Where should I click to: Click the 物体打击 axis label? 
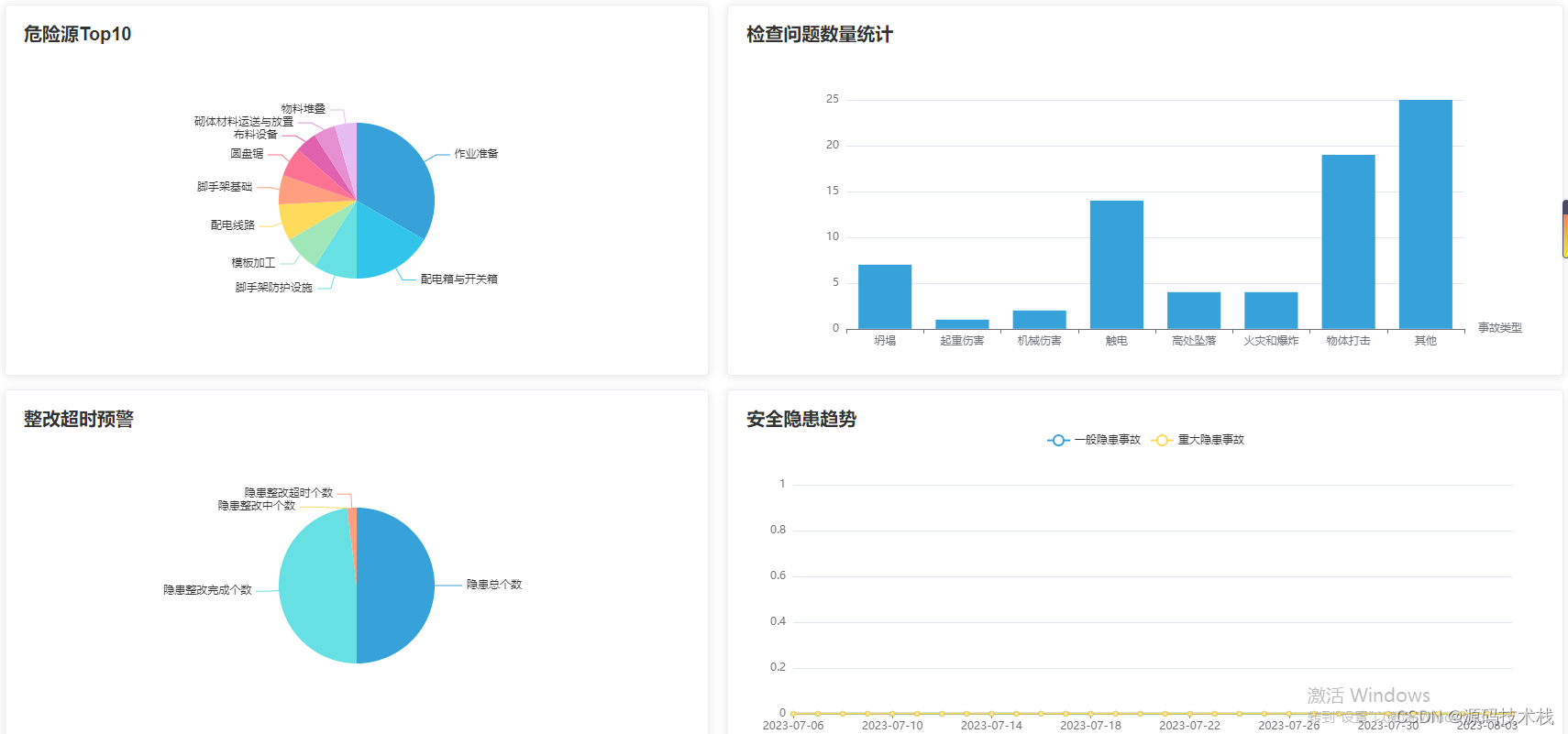[1348, 341]
